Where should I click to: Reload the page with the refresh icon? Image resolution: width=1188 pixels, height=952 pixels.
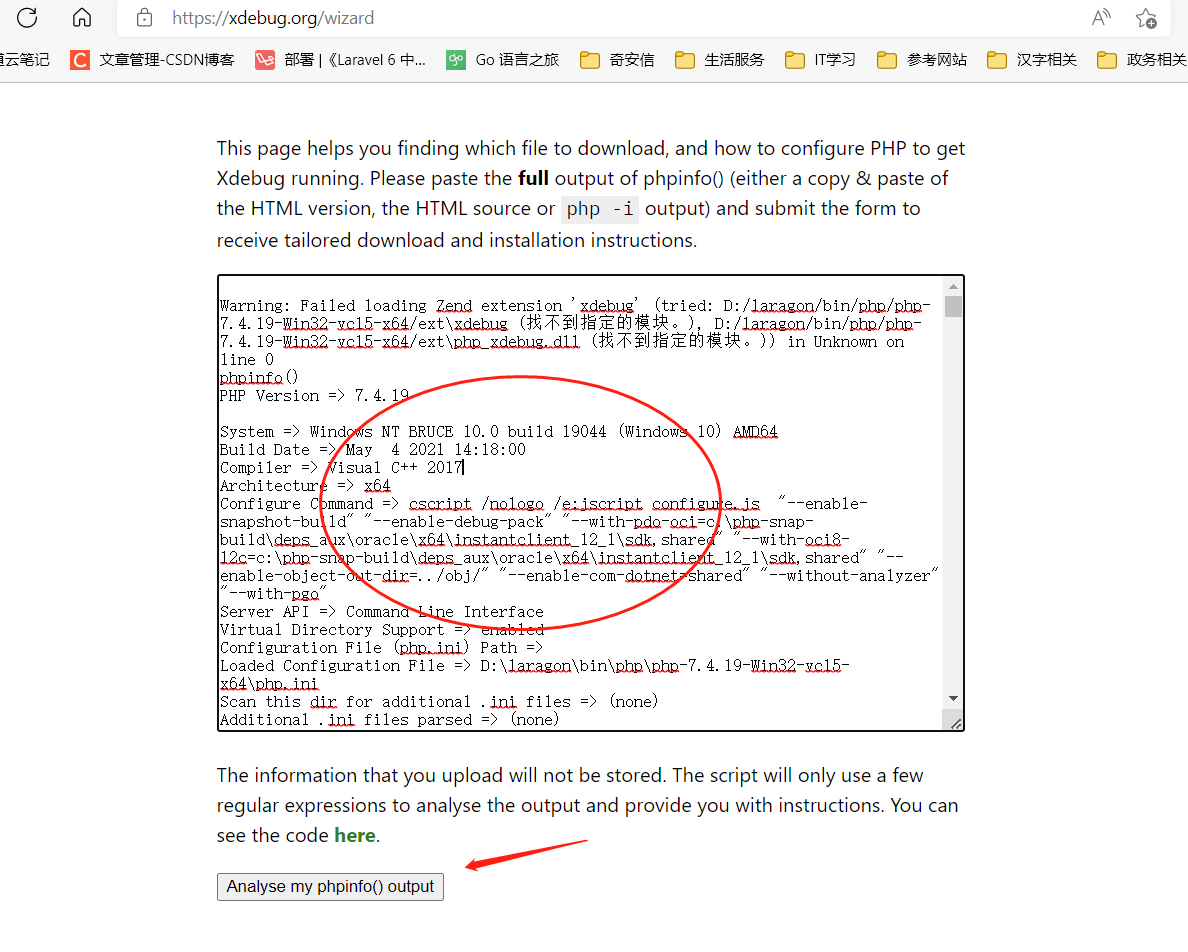pyautogui.click(x=27, y=17)
